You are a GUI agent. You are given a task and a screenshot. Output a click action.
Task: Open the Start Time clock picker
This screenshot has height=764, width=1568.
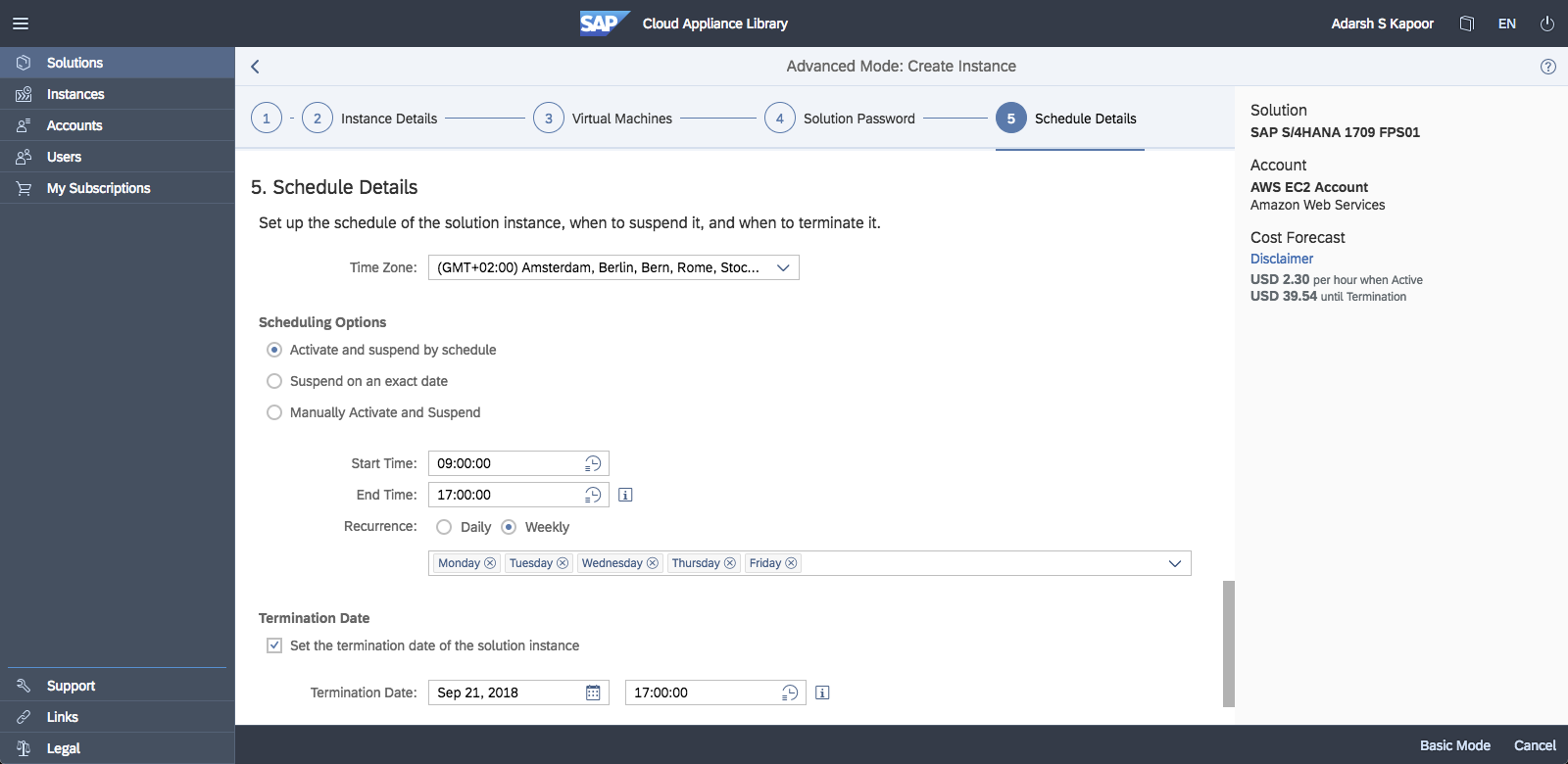tap(593, 463)
